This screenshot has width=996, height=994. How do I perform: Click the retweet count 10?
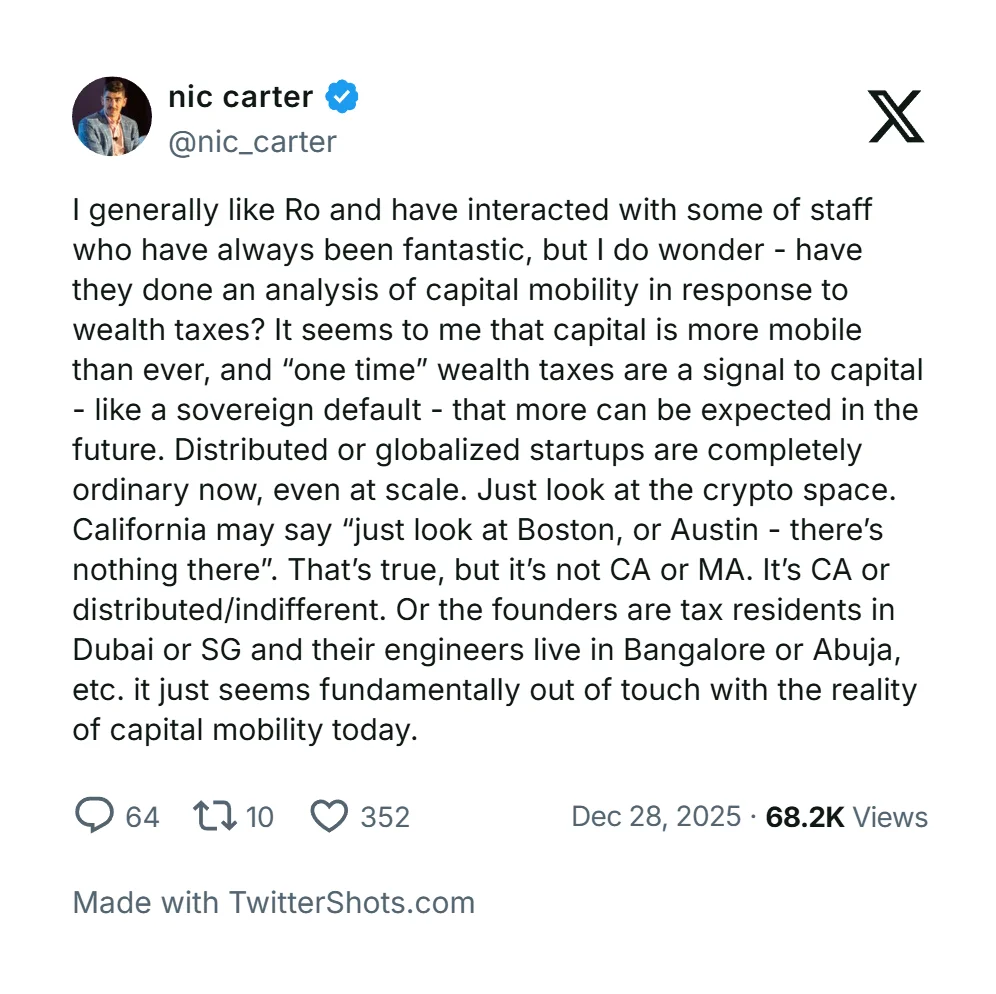pos(259,817)
